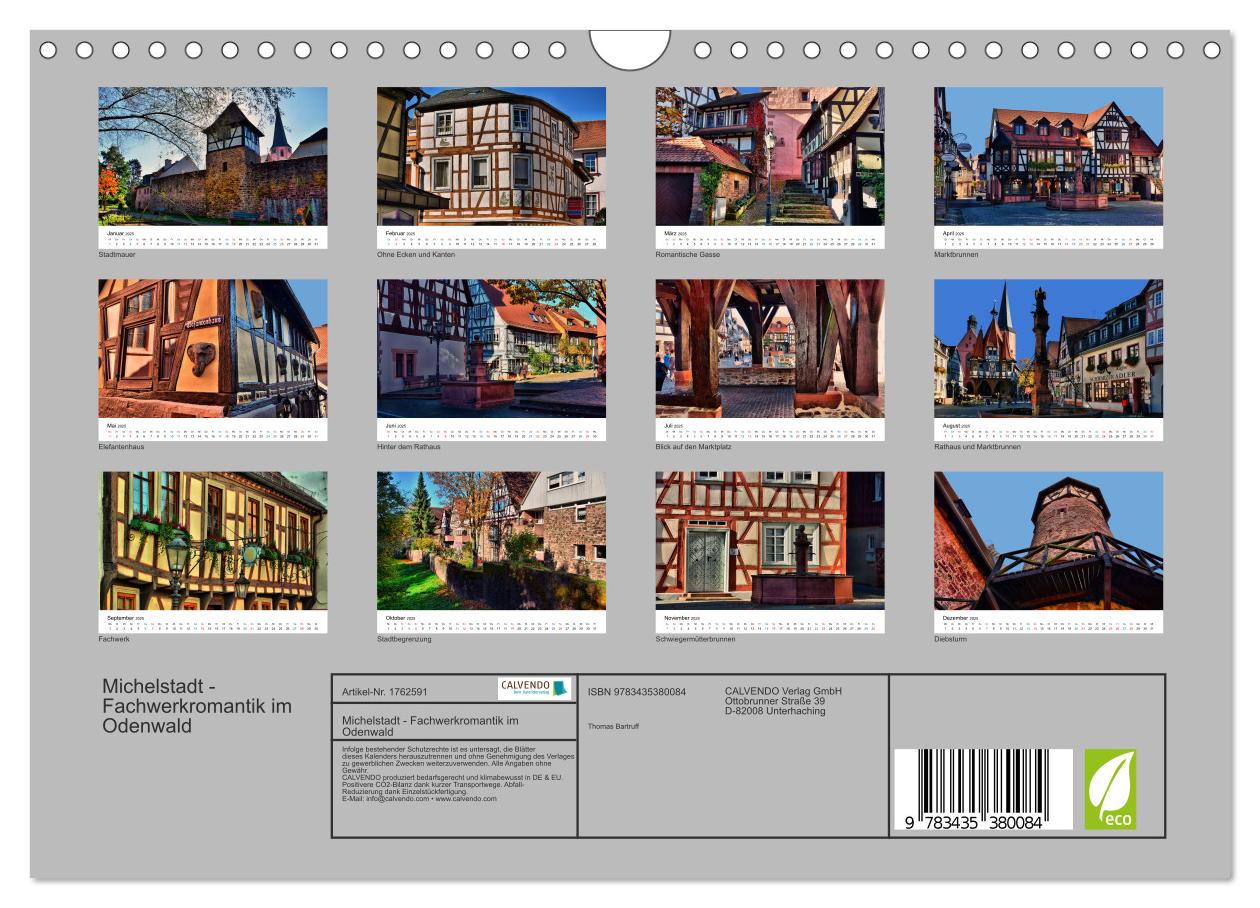Click the caption 'Romantische Gasse'
Screen dimensions: 1260x908
point(688,255)
